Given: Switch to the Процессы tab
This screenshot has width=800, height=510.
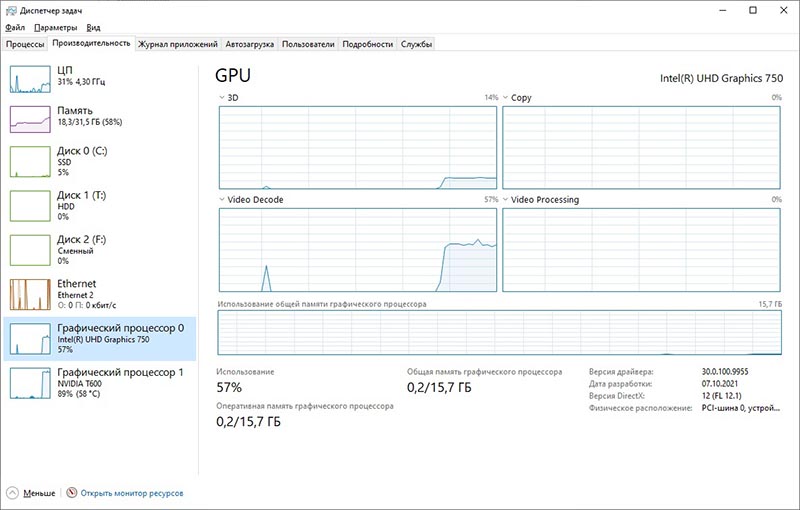Looking at the screenshot, I should pos(25,44).
